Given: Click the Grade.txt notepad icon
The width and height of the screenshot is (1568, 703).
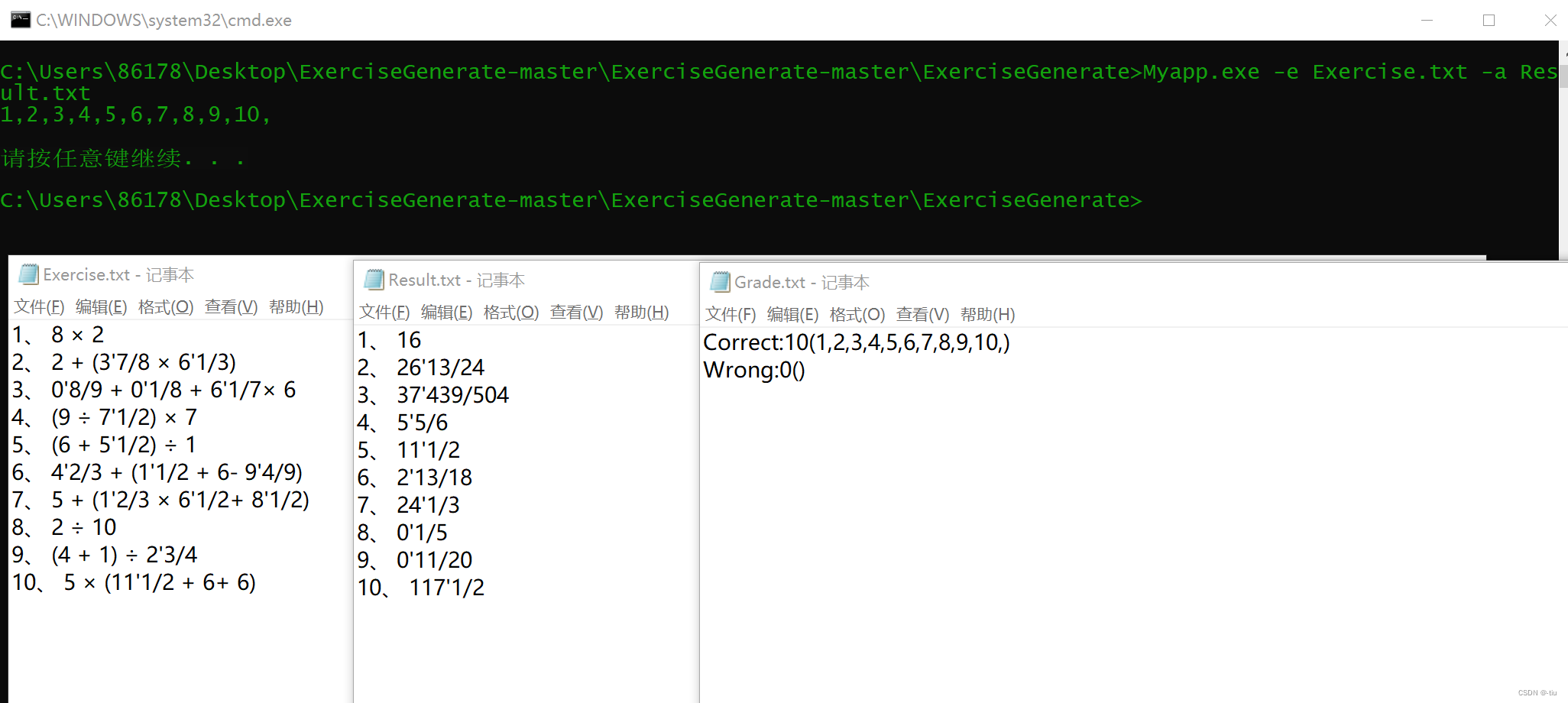Looking at the screenshot, I should [x=720, y=282].
